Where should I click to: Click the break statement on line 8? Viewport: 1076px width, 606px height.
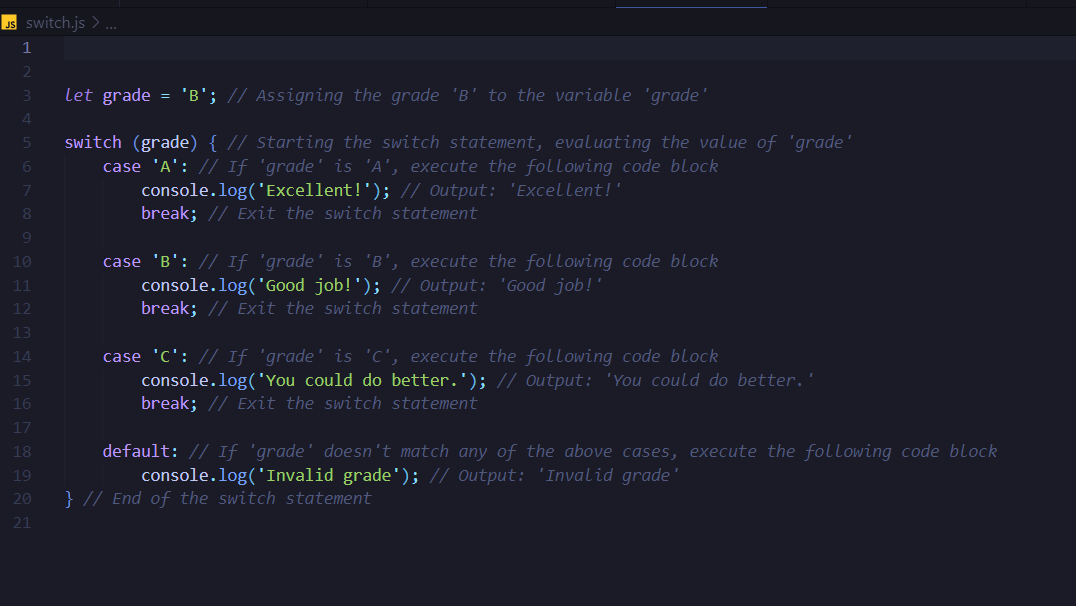(x=166, y=213)
